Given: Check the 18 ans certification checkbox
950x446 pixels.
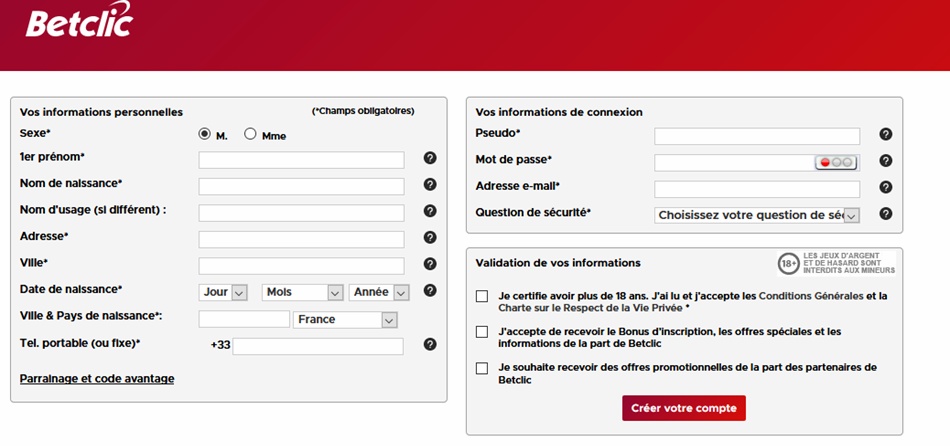Looking at the screenshot, I should [482, 296].
